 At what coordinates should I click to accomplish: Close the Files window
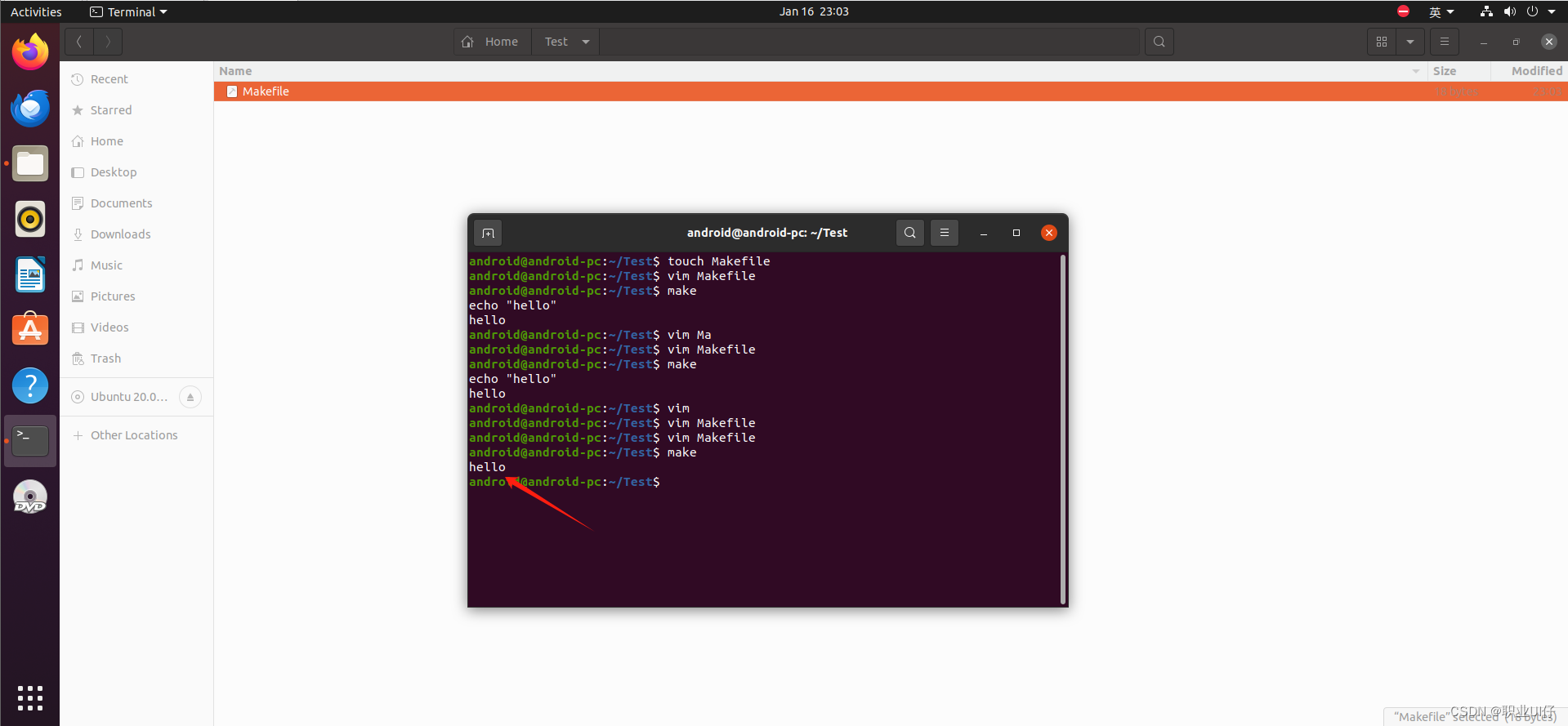tap(1548, 42)
